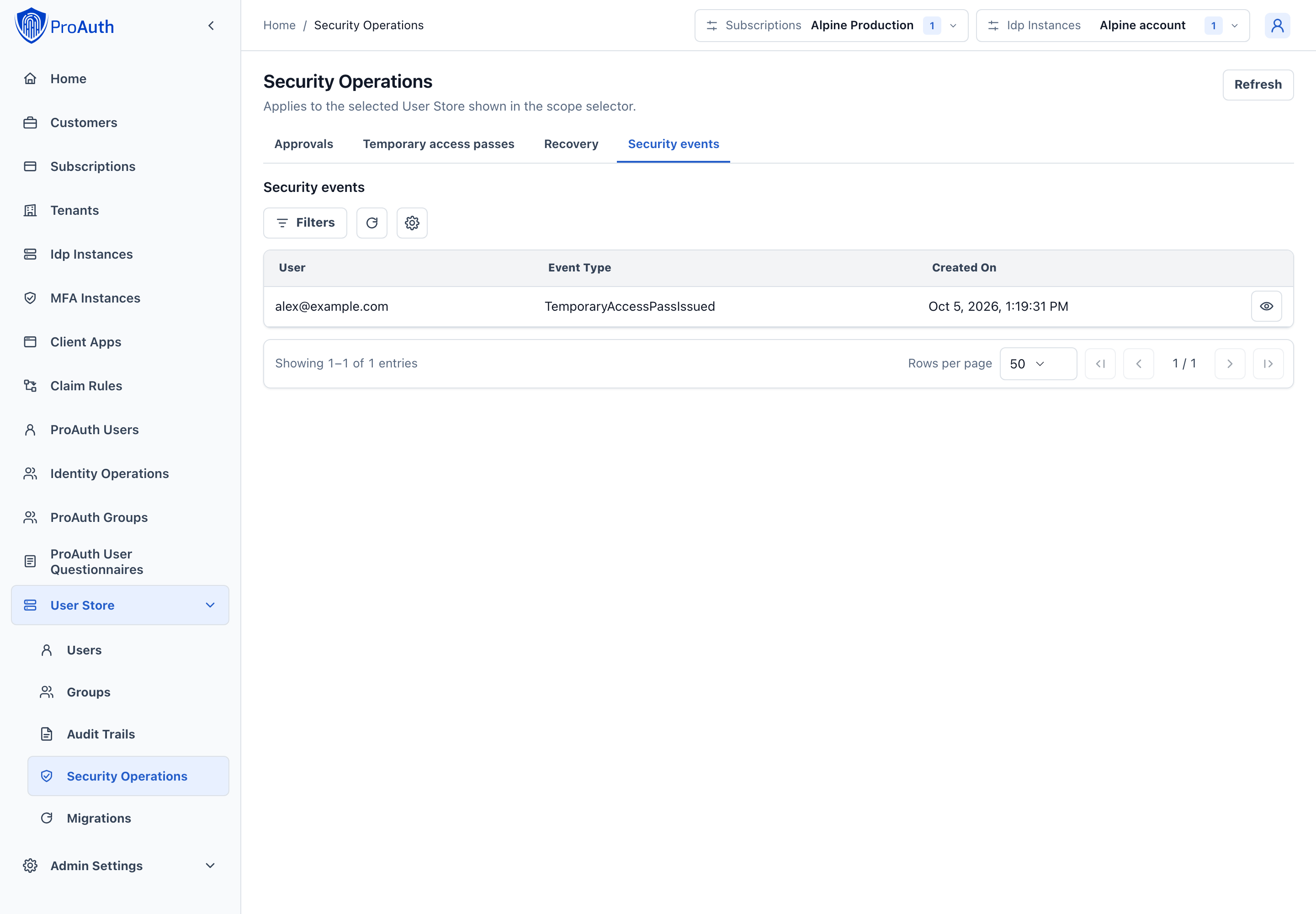
Task: Expand the Admin Settings section
Action: click(120, 866)
